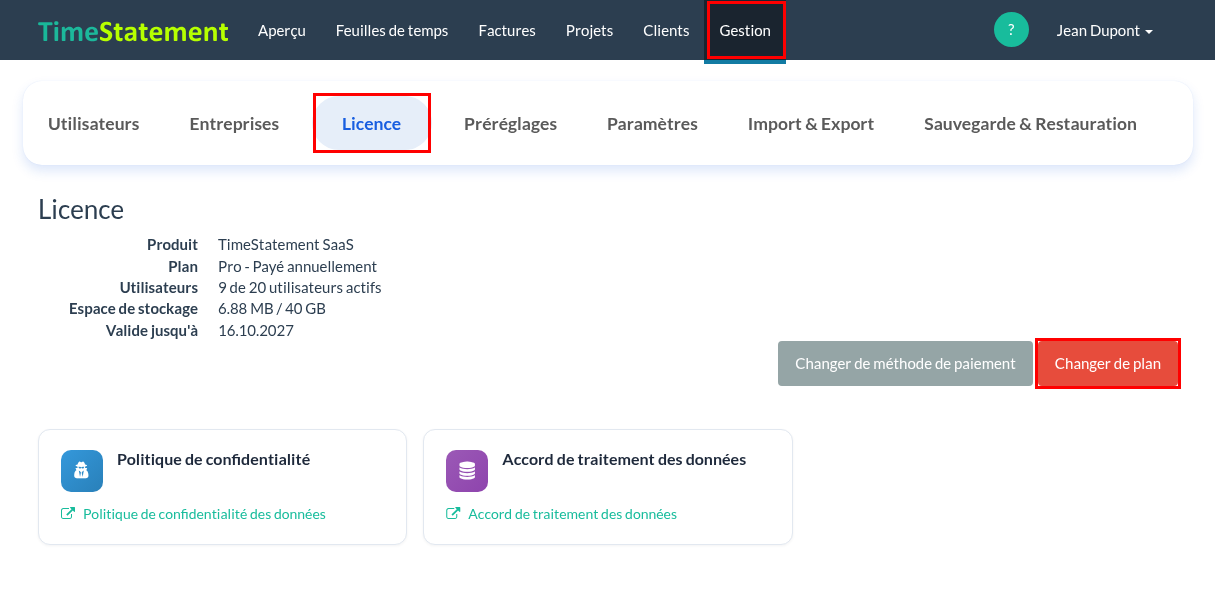Open the Clients page
This screenshot has height=593, width=1215.
click(x=667, y=30)
